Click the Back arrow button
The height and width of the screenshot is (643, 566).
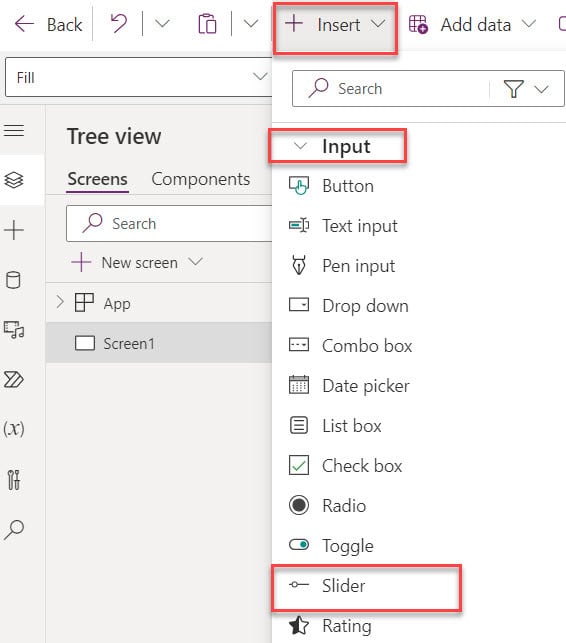click(x=48, y=25)
